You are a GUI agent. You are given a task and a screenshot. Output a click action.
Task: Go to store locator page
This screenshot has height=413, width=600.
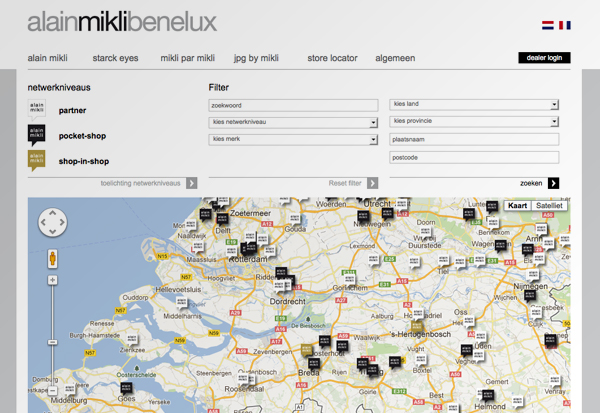click(332, 58)
